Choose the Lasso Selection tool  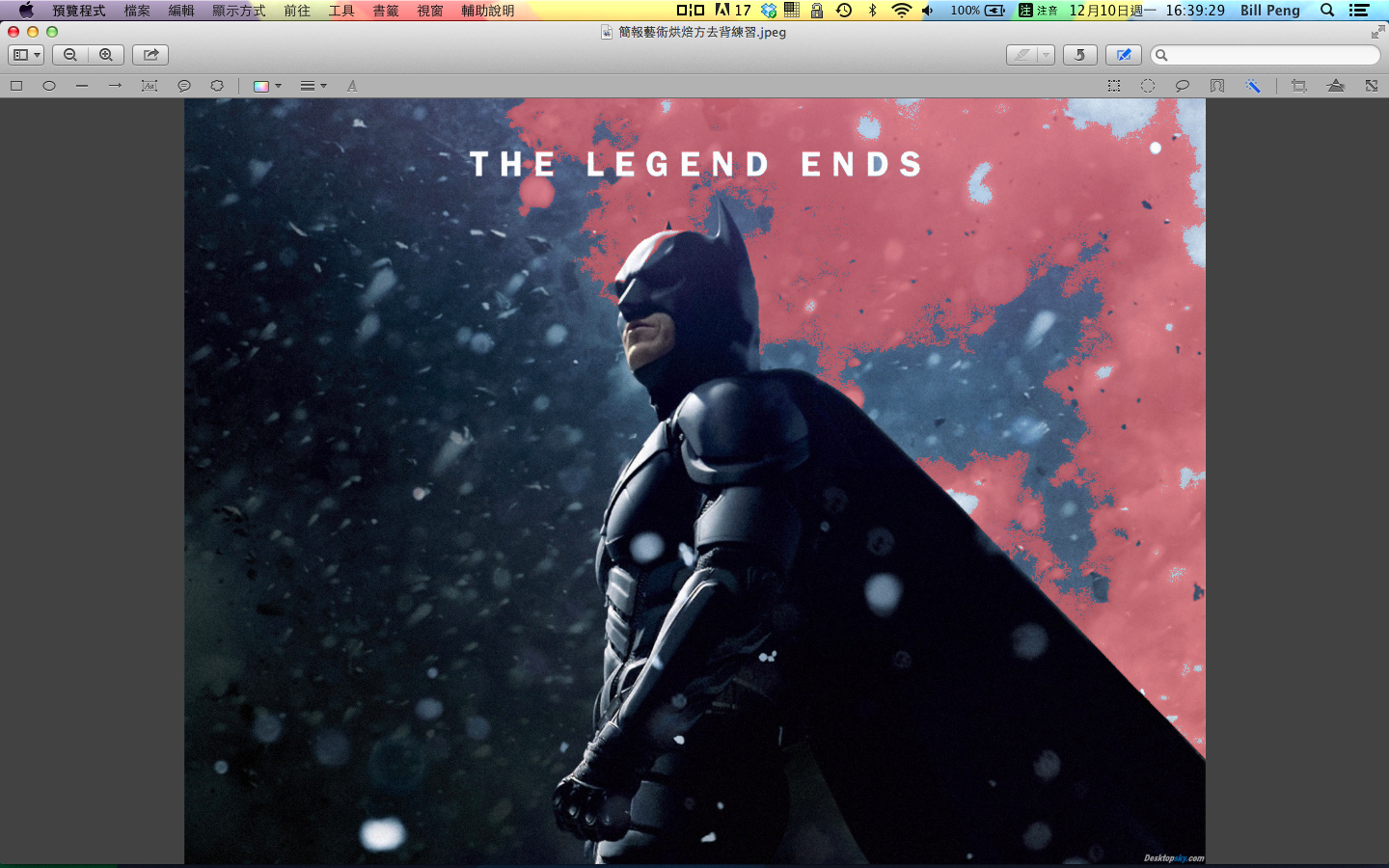coord(1182,86)
